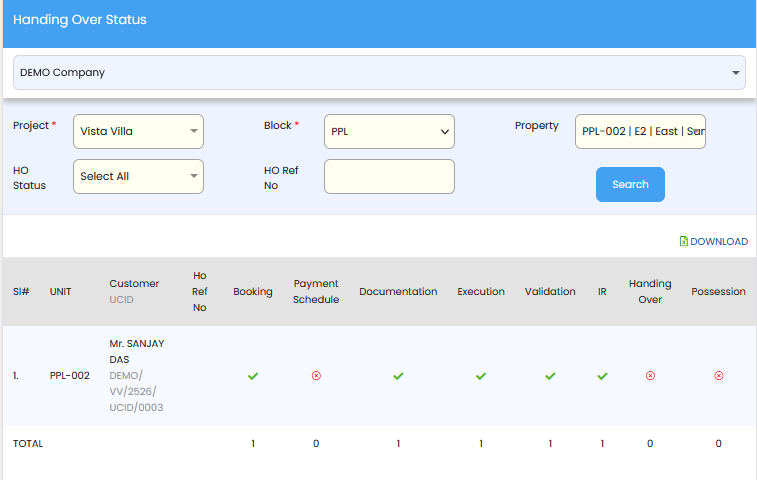
Task: Click the Property field showing PPL-002
Action: (640, 131)
